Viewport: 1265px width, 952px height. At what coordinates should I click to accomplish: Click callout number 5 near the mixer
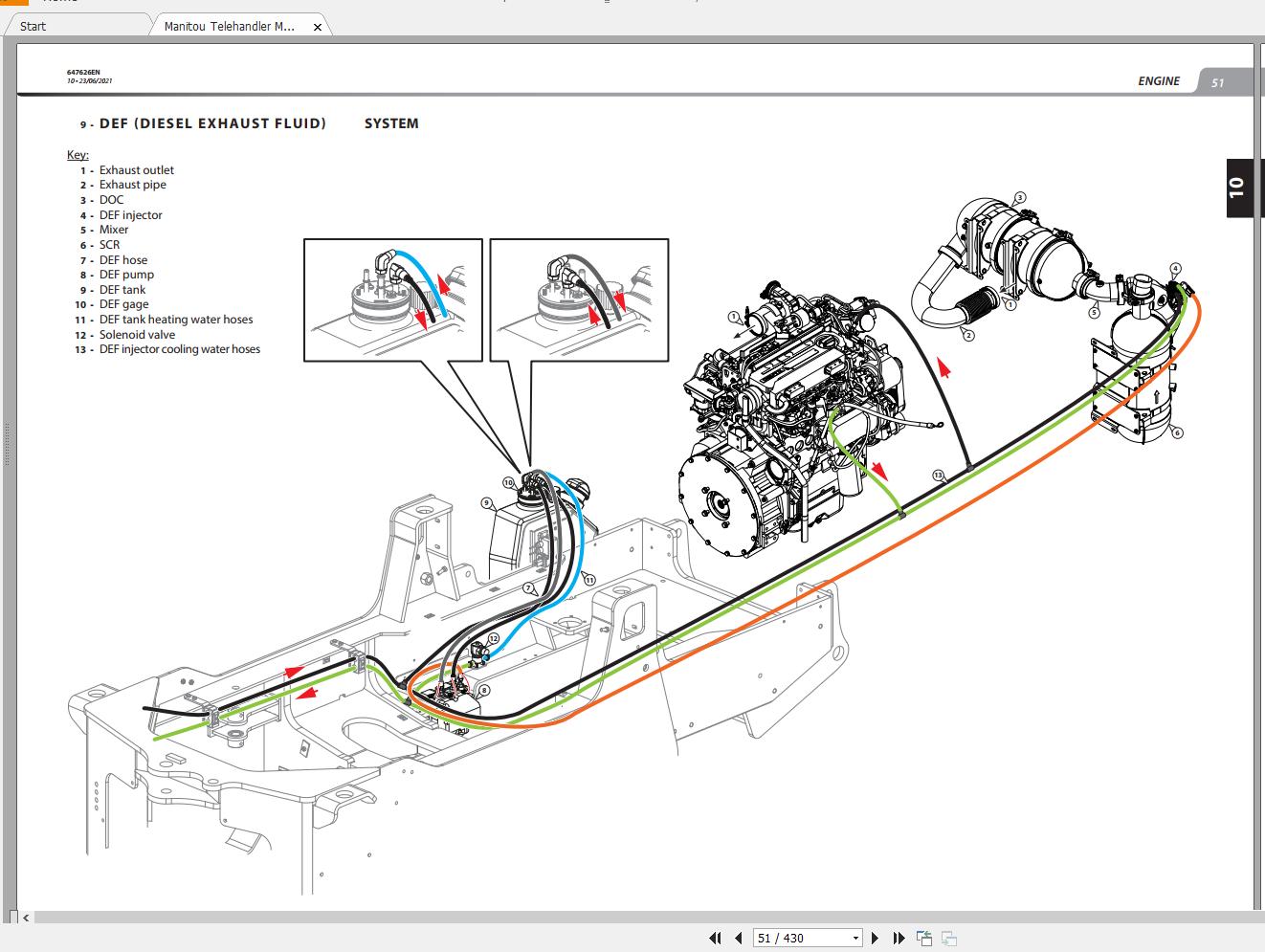point(1094,311)
